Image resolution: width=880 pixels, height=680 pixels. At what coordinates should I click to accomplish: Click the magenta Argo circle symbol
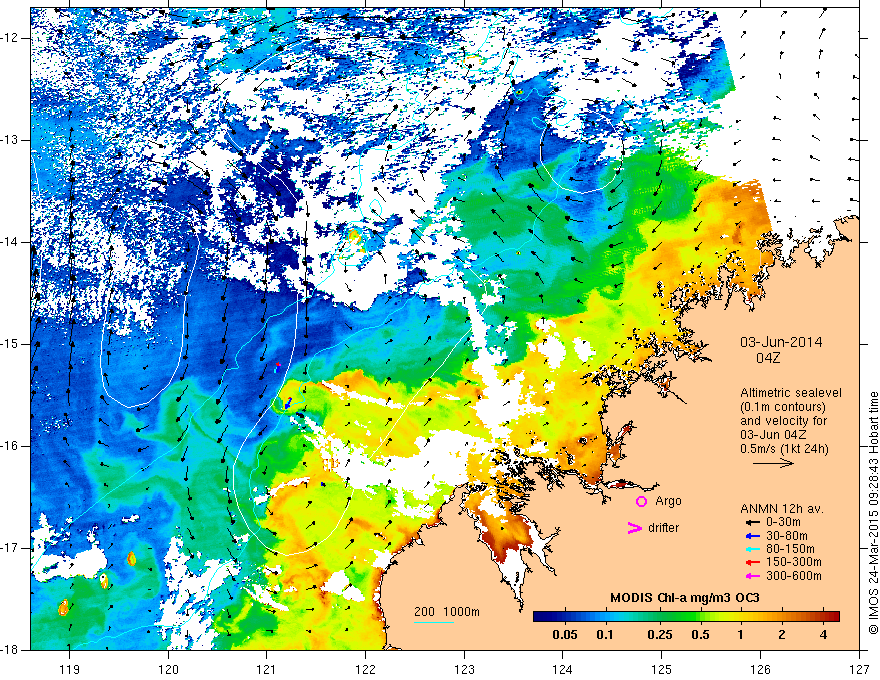tap(641, 502)
